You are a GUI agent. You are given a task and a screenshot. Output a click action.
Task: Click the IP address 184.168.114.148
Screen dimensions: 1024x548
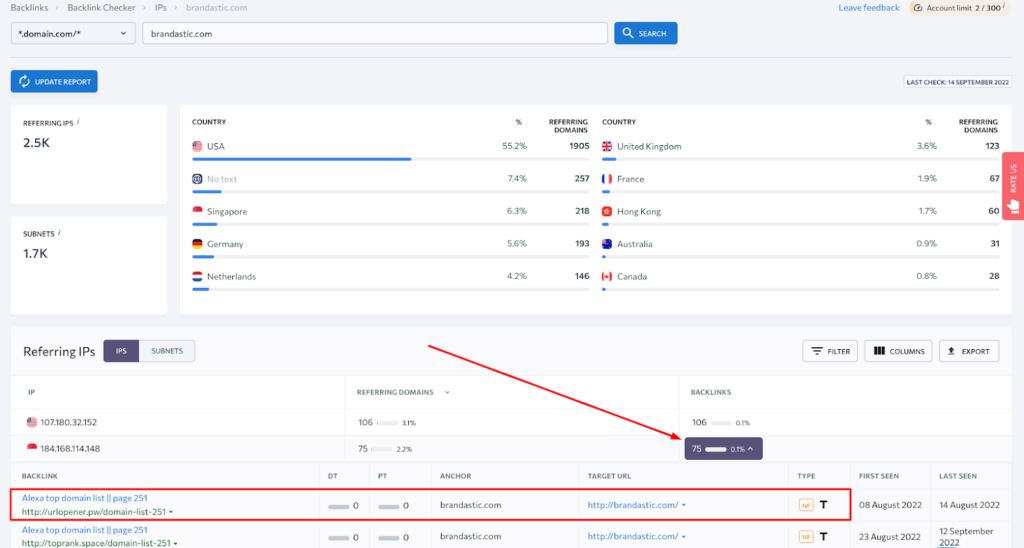[x=70, y=449]
